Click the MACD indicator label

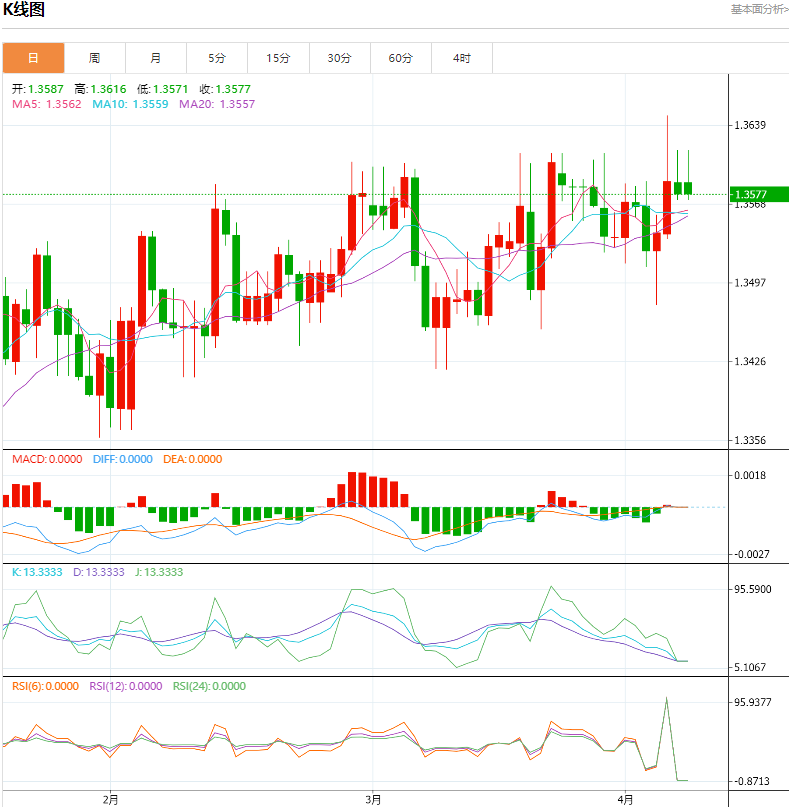[47, 460]
